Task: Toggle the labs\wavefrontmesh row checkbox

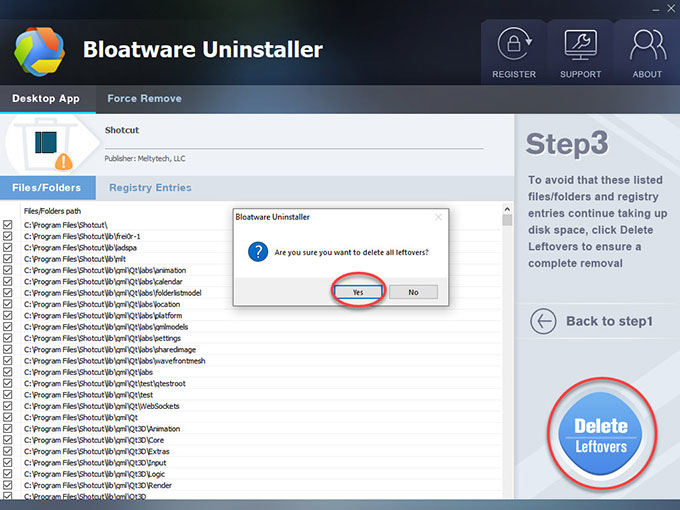Action: [7, 360]
